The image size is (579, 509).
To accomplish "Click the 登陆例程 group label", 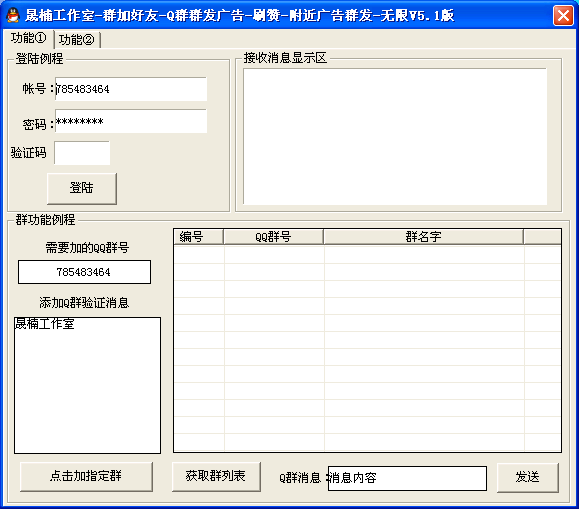I will (39, 58).
